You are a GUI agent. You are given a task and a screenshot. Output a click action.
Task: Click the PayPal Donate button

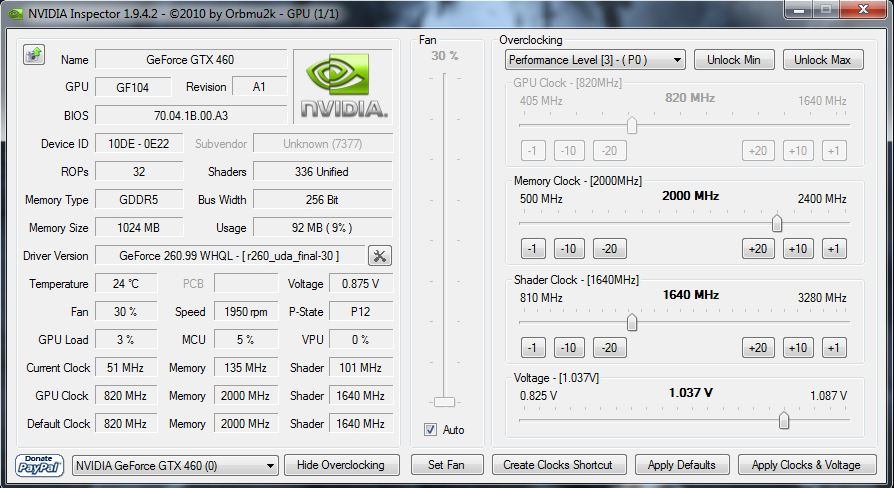(x=39, y=465)
